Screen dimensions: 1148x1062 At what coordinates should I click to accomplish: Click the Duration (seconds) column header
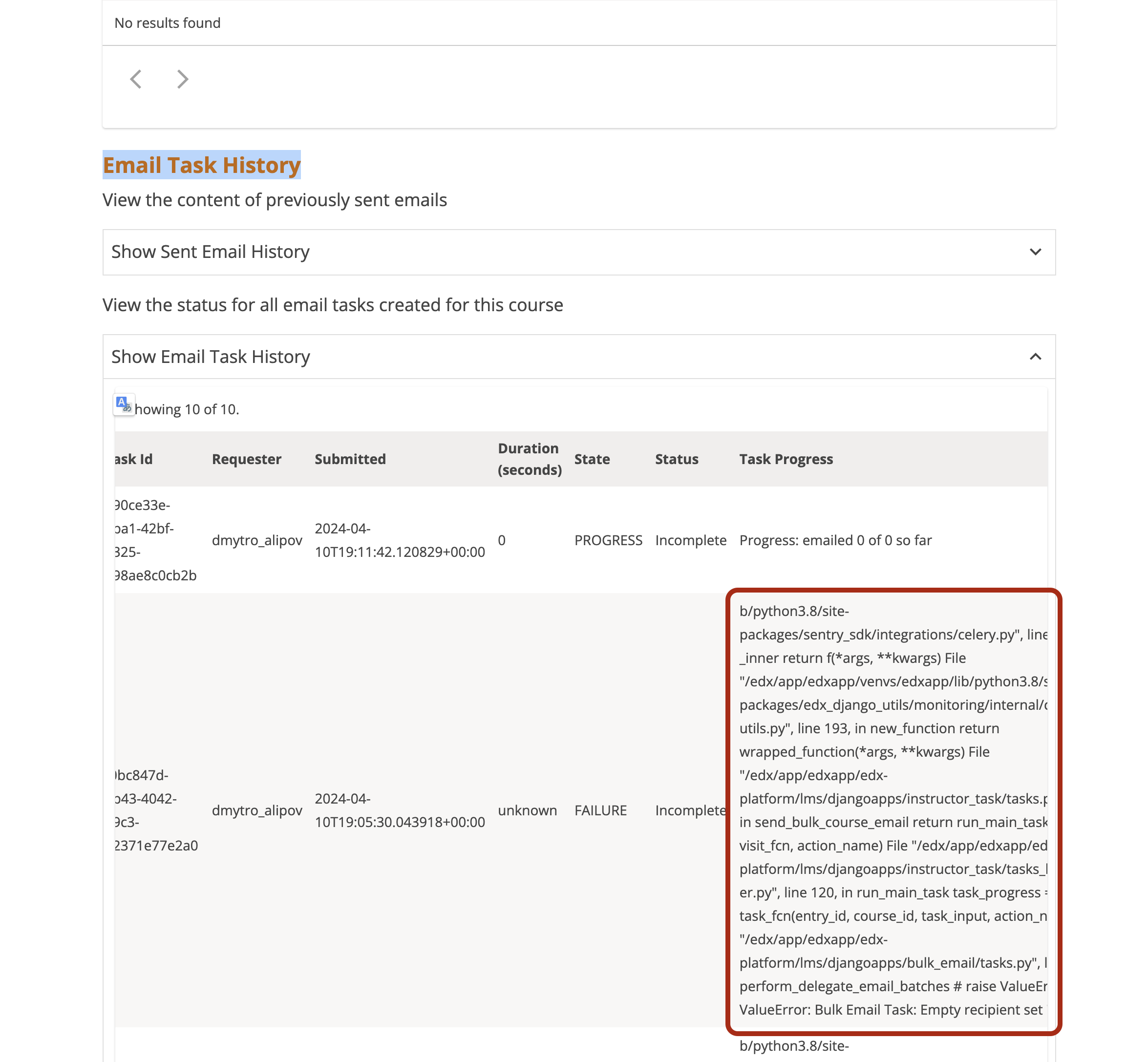coord(529,459)
